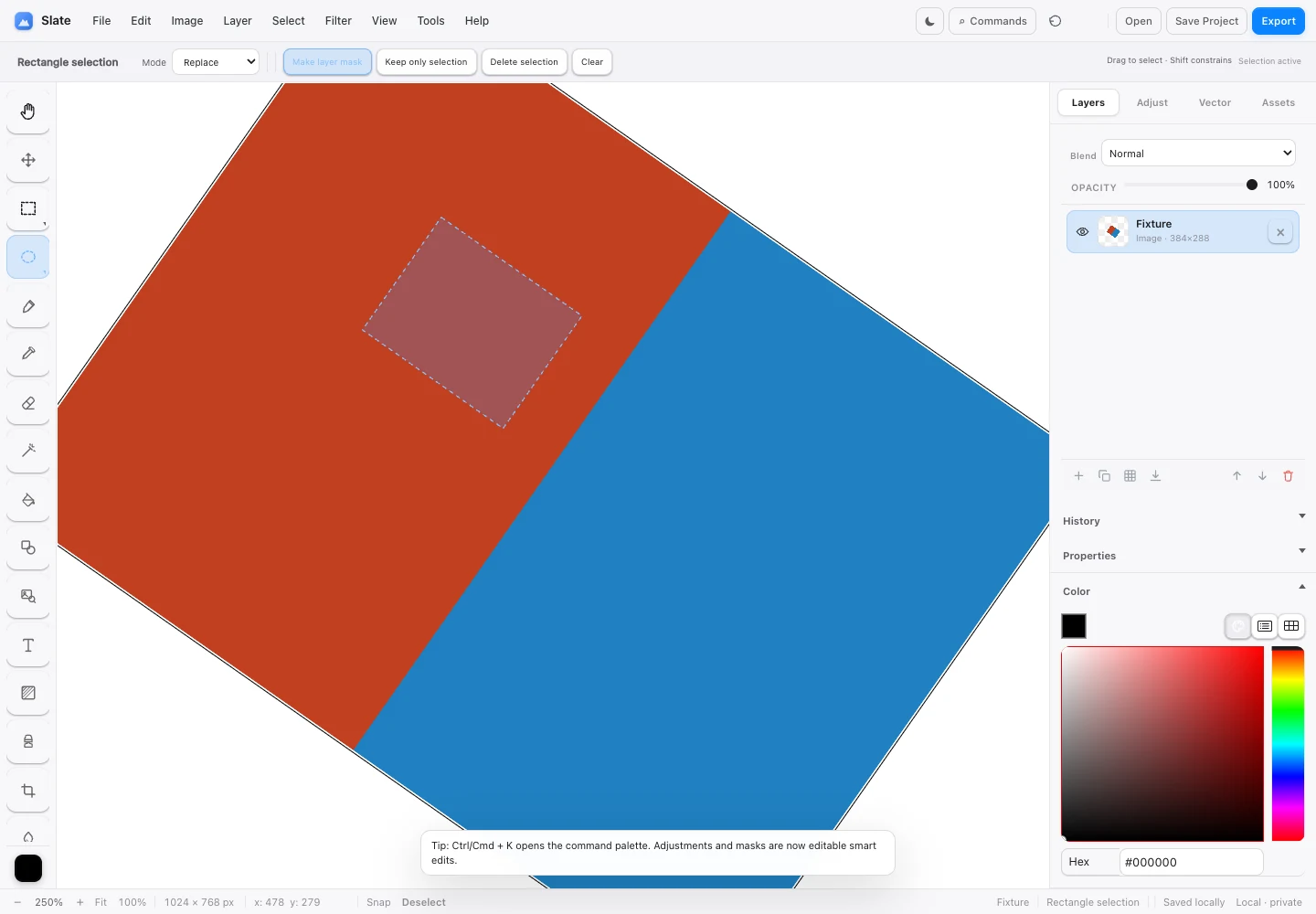Select the Hand pan tool

point(28,112)
